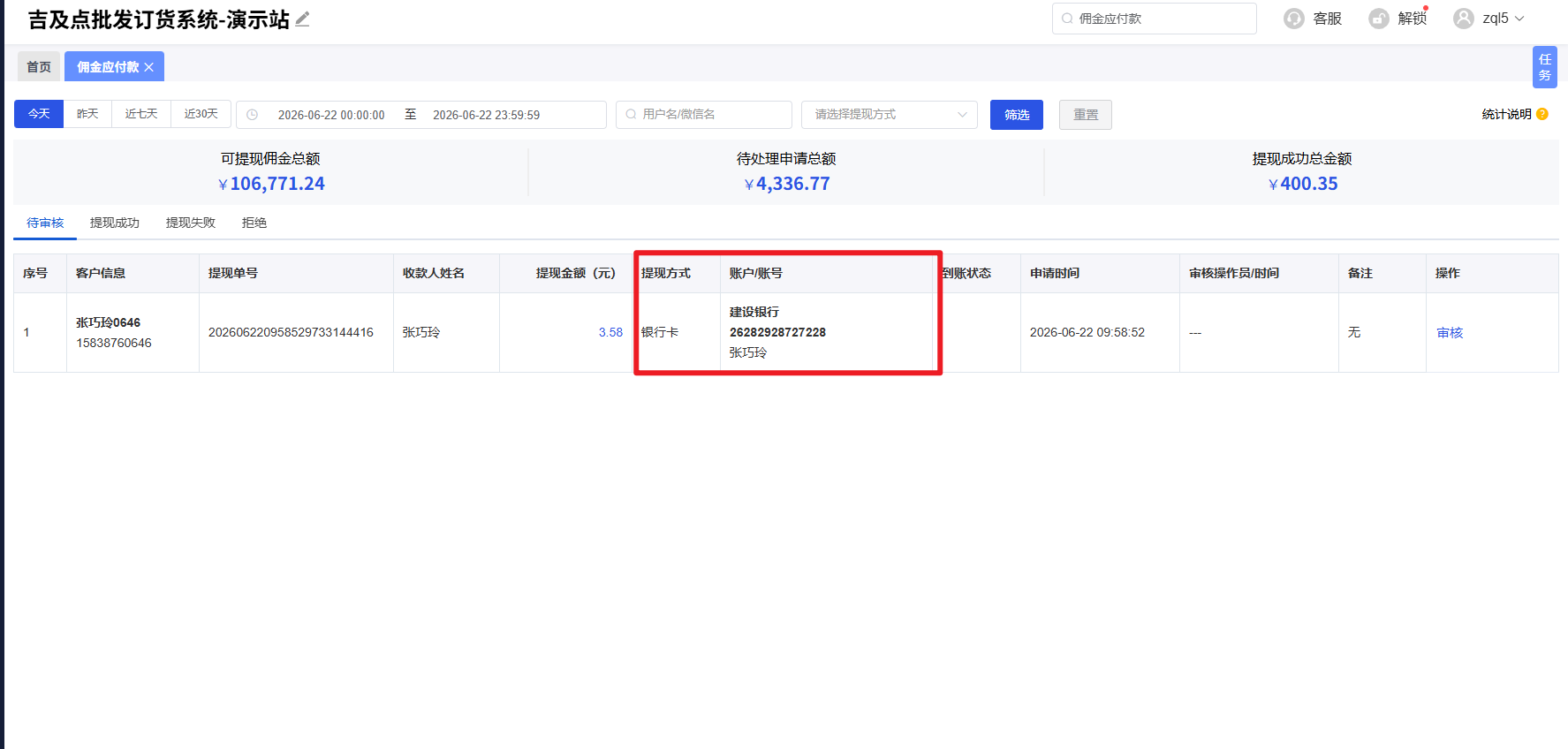Click the 解锁 label in the header
Screen dimensions: 1568x749
(x=1413, y=19)
